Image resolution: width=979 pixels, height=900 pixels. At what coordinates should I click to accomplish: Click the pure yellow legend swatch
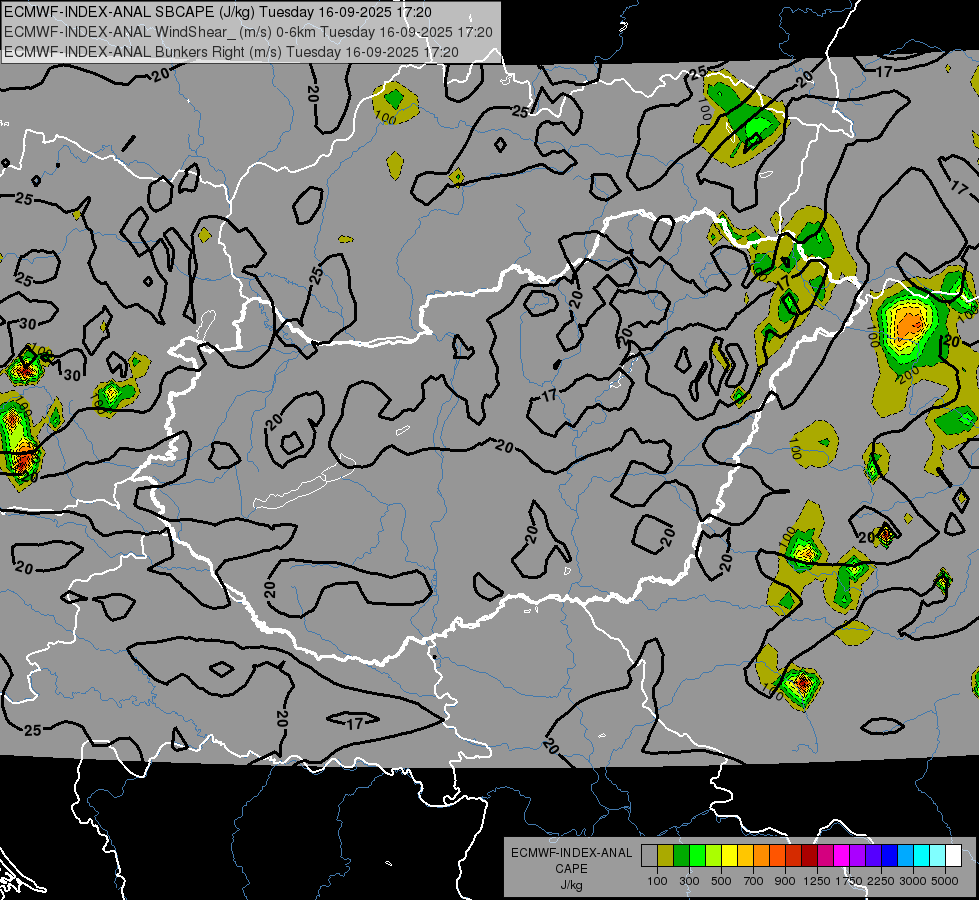[x=729, y=856]
